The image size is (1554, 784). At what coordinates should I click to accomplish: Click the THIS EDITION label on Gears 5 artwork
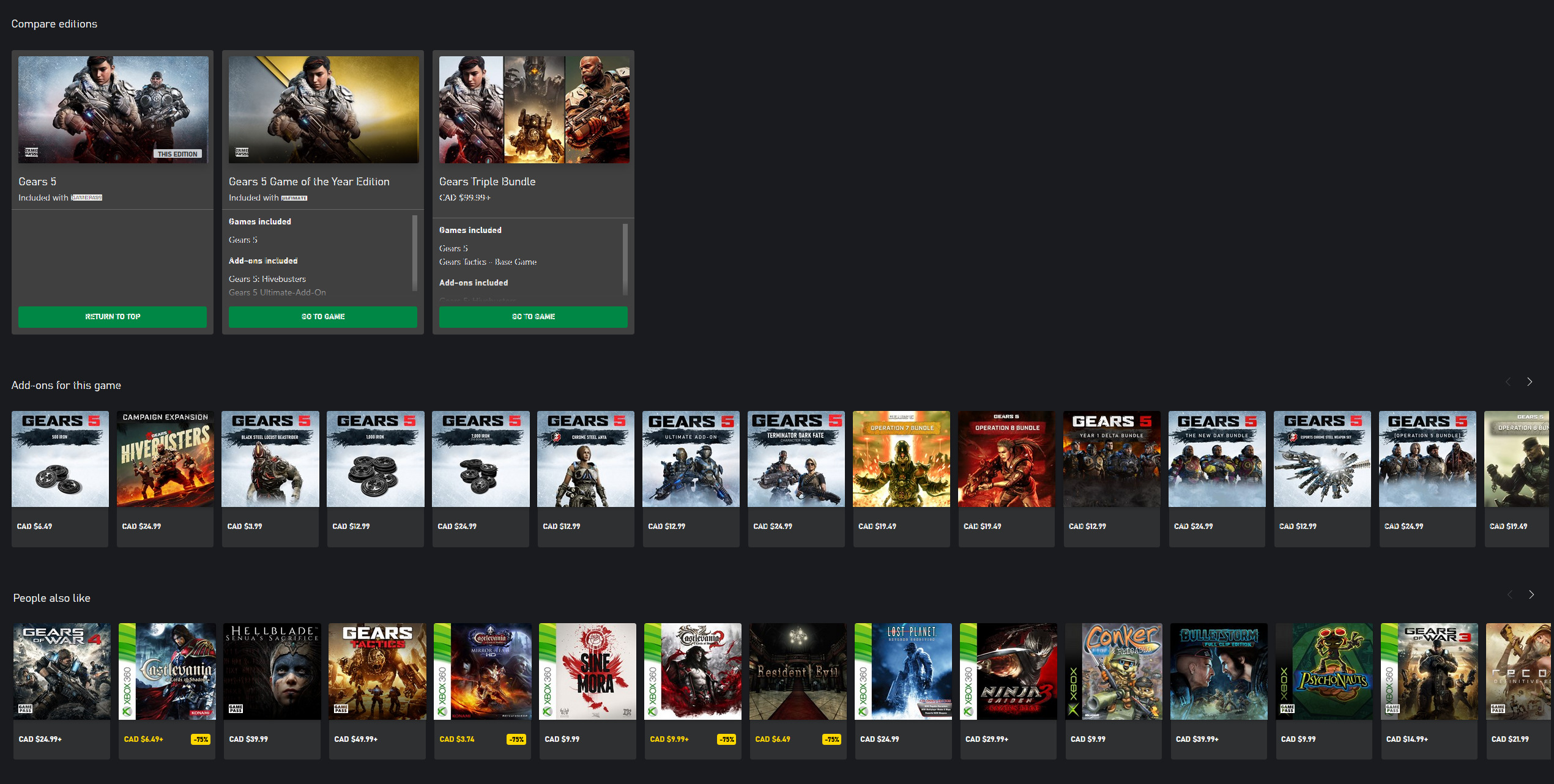tap(177, 154)
